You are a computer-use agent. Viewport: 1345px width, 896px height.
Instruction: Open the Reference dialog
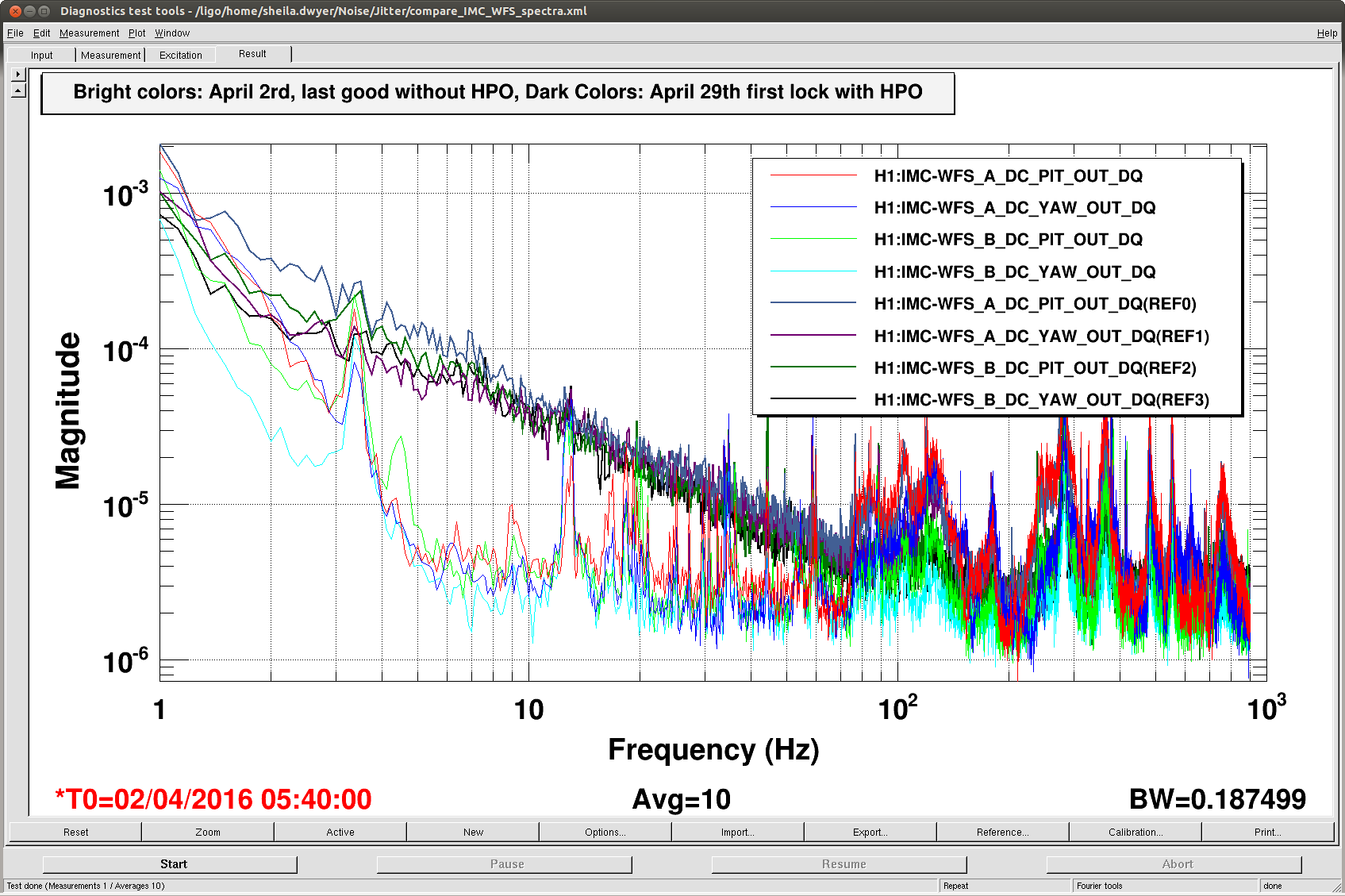pyautogui.click(x=1003, y=832)
